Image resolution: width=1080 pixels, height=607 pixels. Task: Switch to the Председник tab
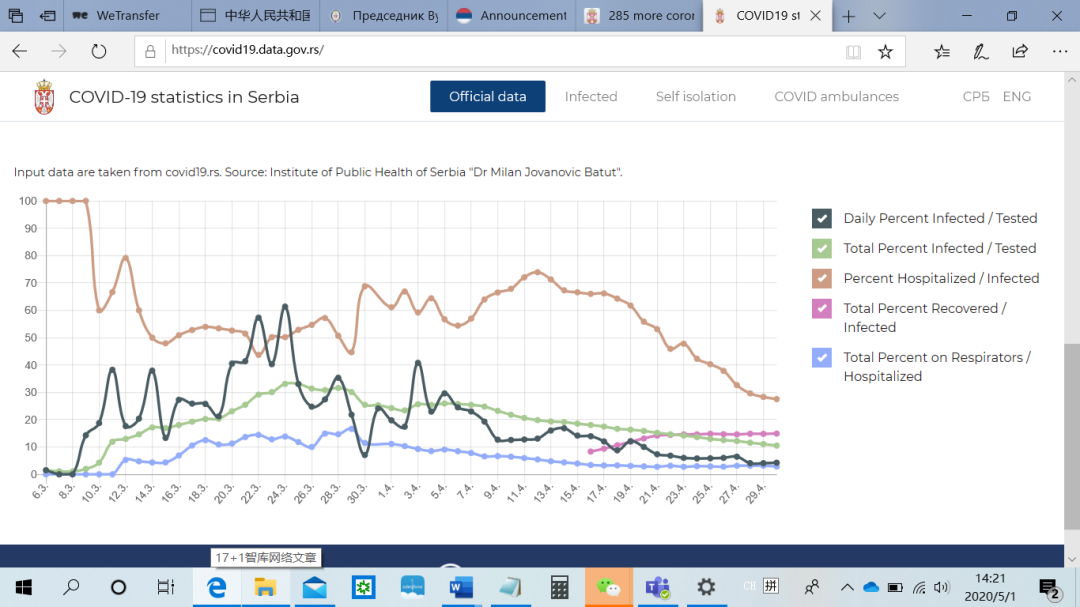click(384, 16)
